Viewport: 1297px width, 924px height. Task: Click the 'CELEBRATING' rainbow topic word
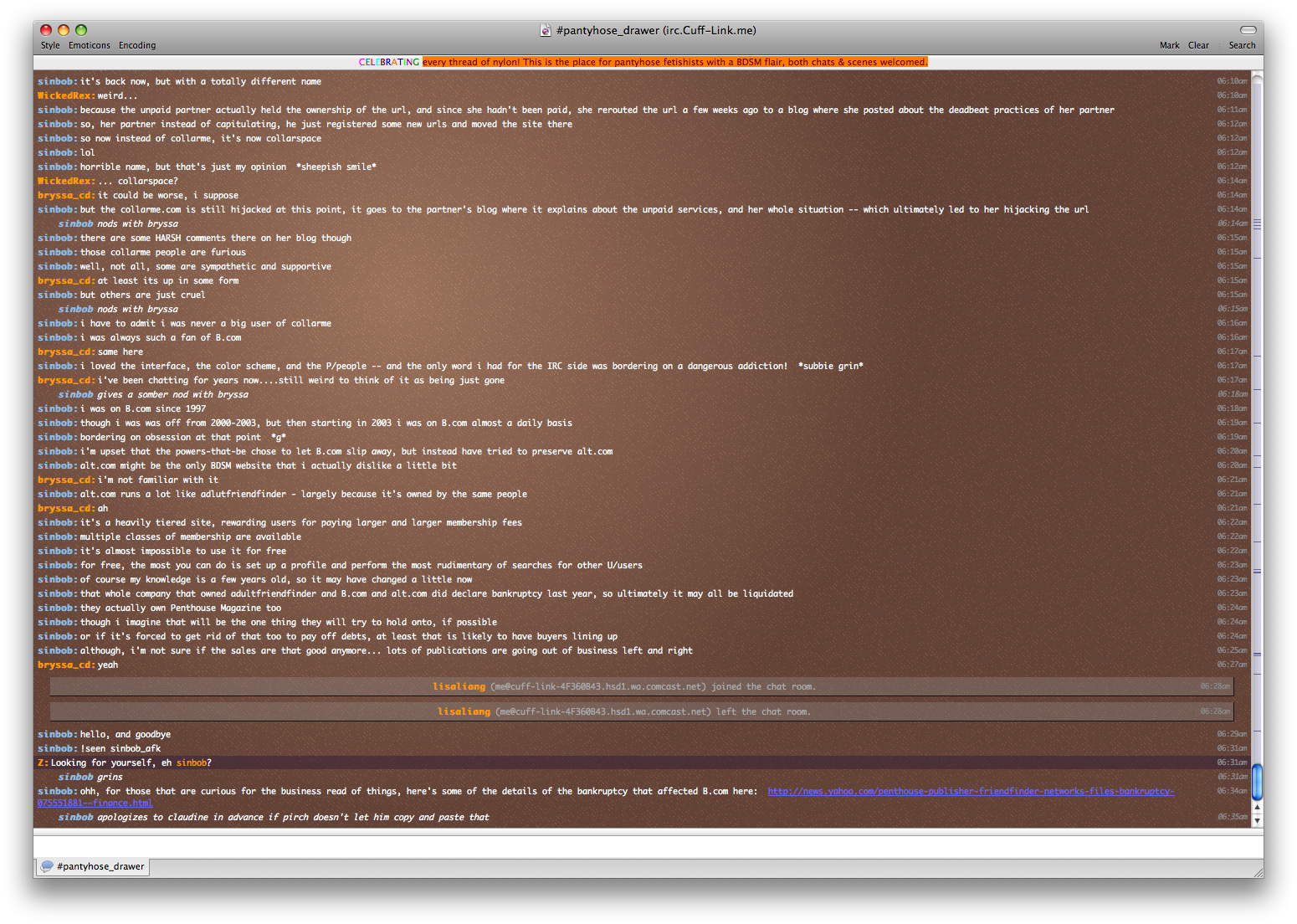coord(389,62)
